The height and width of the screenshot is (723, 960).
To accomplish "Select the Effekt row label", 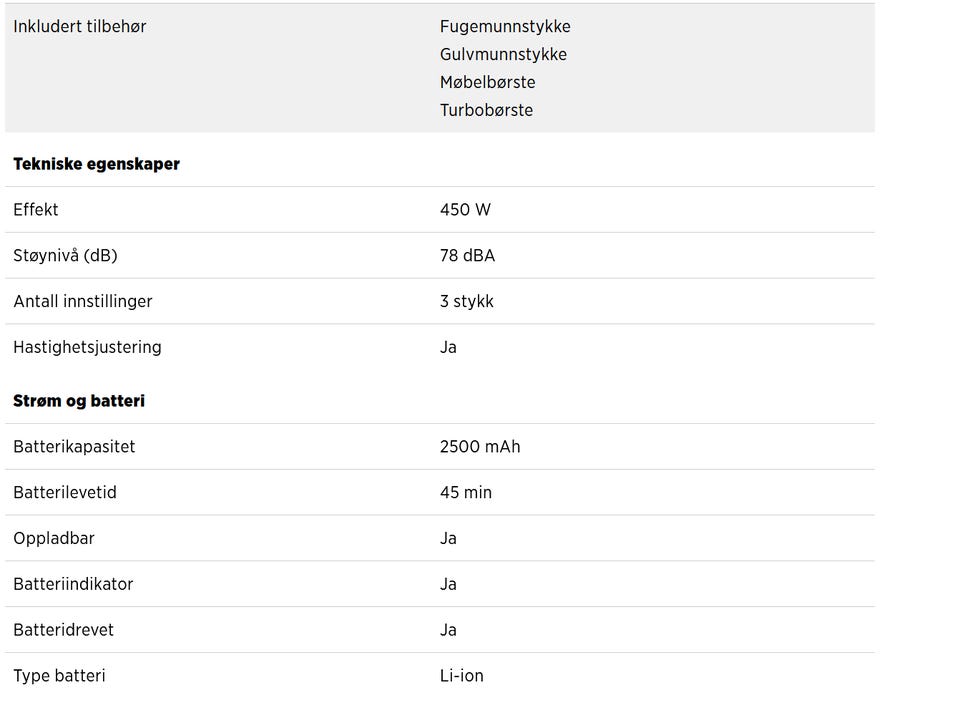I will [36, 210].
